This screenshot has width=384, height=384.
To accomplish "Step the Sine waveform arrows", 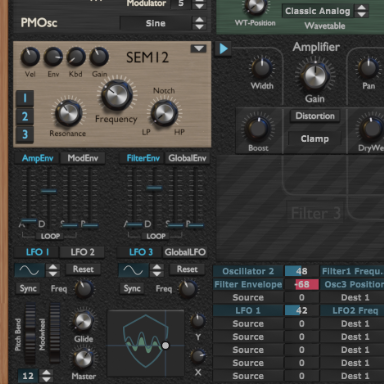I will (199, 23).
